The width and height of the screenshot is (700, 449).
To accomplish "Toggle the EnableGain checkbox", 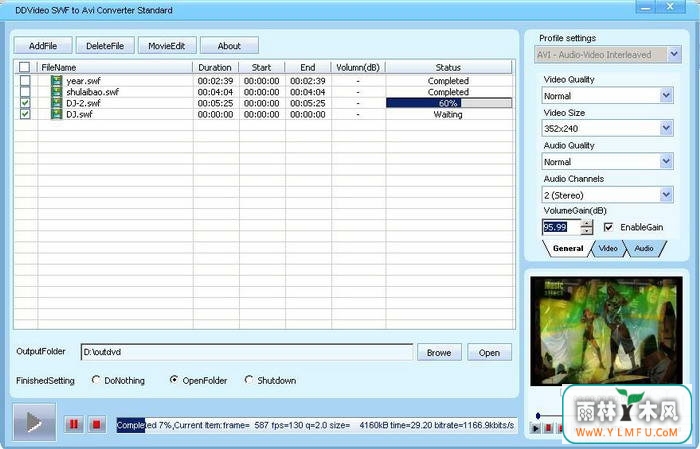I will 608,227.
